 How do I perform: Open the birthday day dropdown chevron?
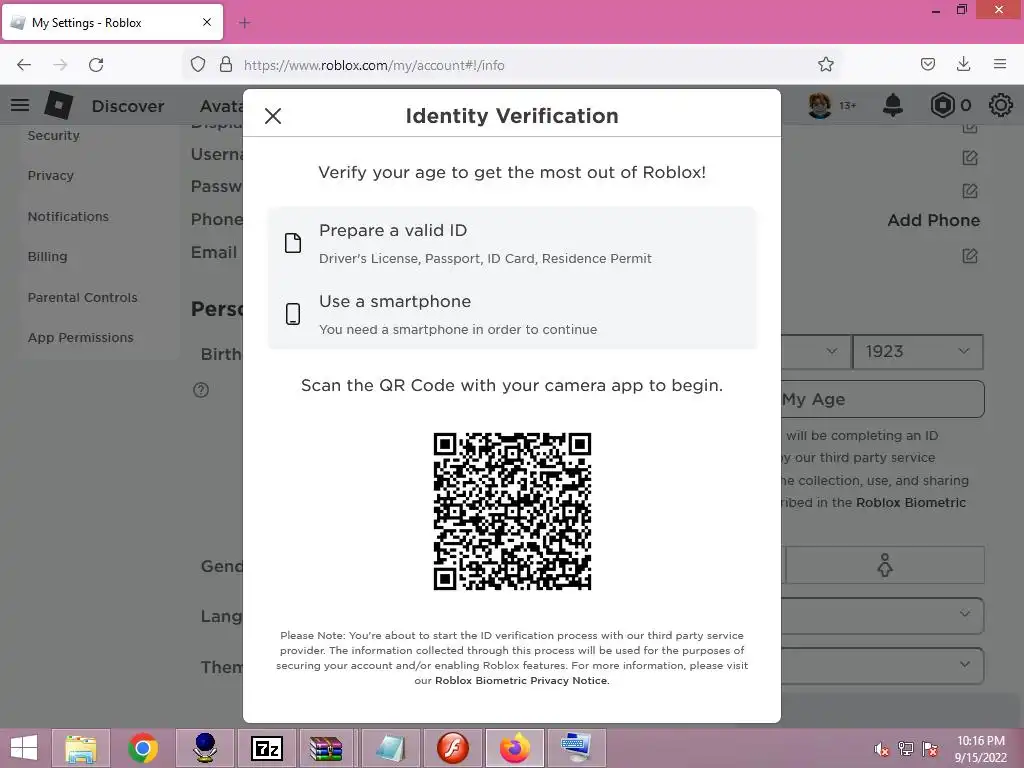pyautogui.click(x=831, y=351)
